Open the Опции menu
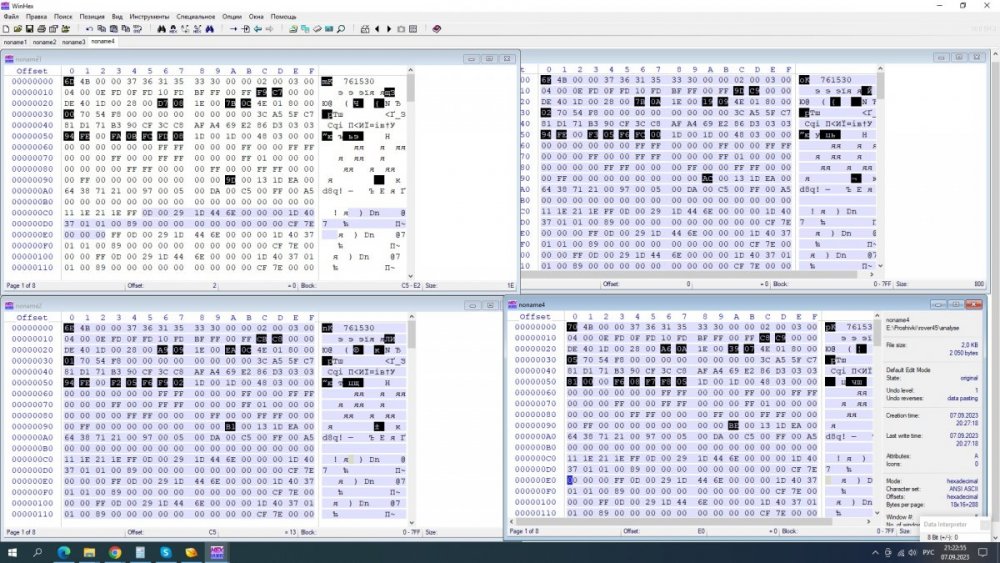Image resolution: width=1000 pixels, height=563 pixels. pyautogui.click(x=232, y=17)
